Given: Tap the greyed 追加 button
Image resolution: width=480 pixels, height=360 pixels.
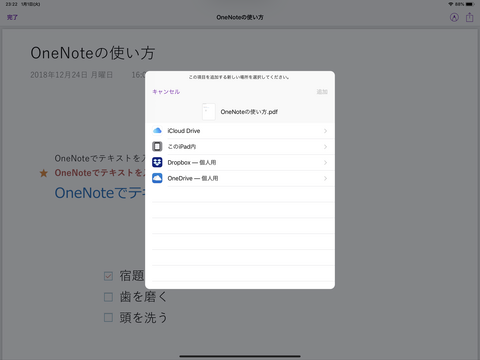Looking at the screenshot, I should [x=322, y=92].
